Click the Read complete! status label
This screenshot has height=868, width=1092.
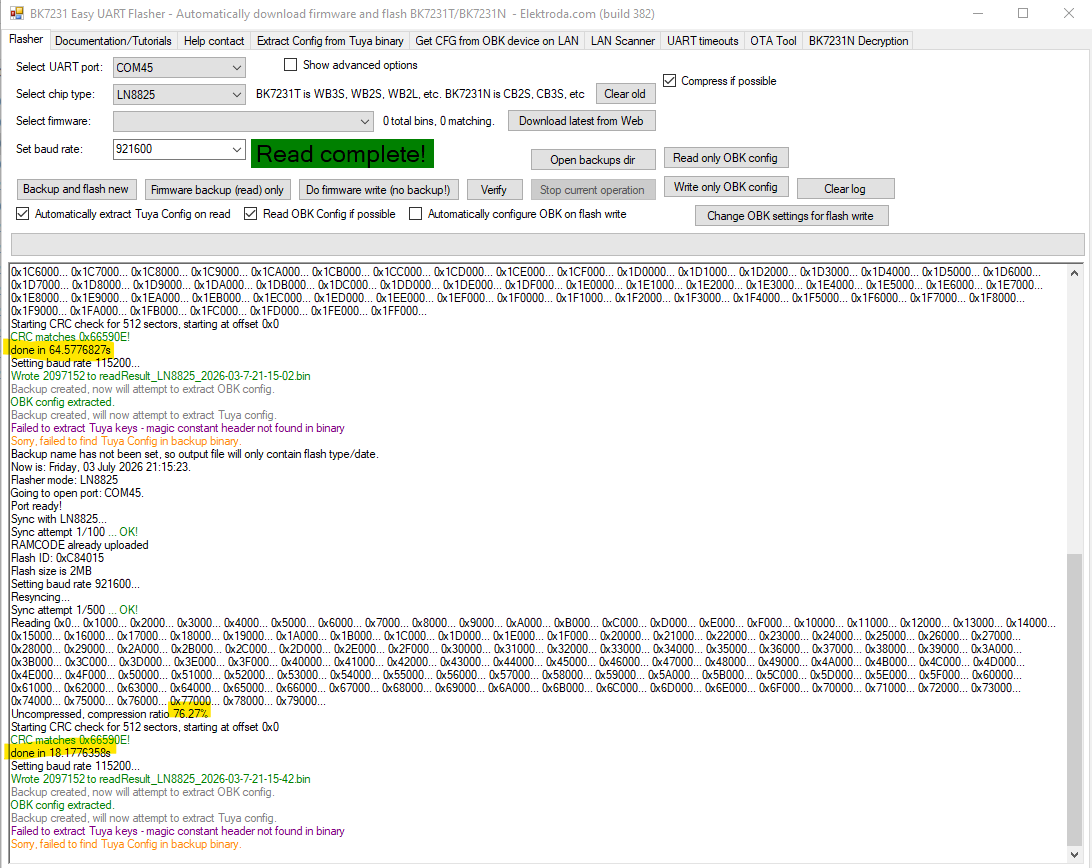pyautogui.click(x=342, y=153)
